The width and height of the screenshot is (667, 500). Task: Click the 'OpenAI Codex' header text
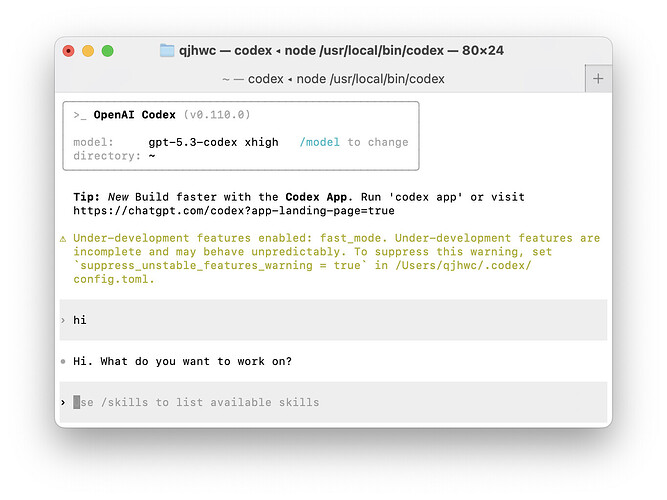134,115
